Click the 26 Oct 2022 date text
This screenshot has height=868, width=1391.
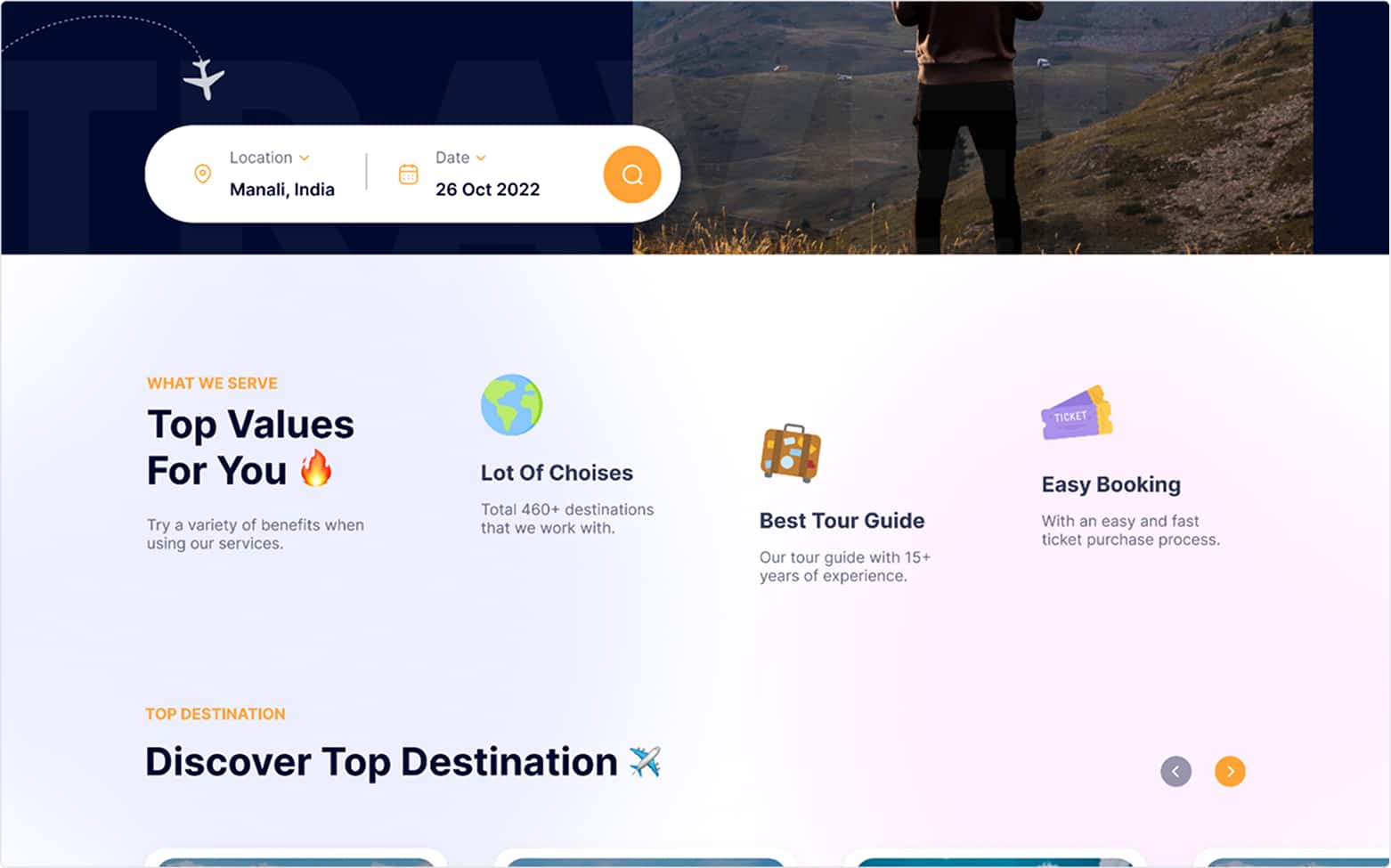pyautogui.click(x=487, y=189)
